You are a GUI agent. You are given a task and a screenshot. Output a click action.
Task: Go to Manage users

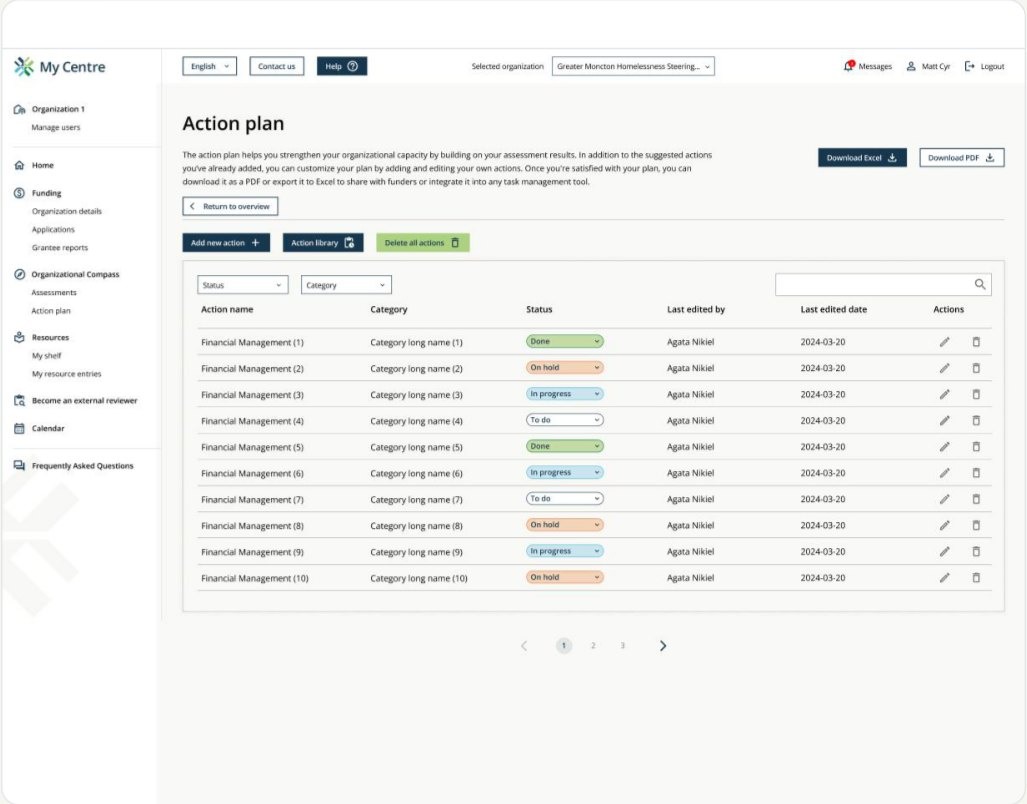click(56, 128)
